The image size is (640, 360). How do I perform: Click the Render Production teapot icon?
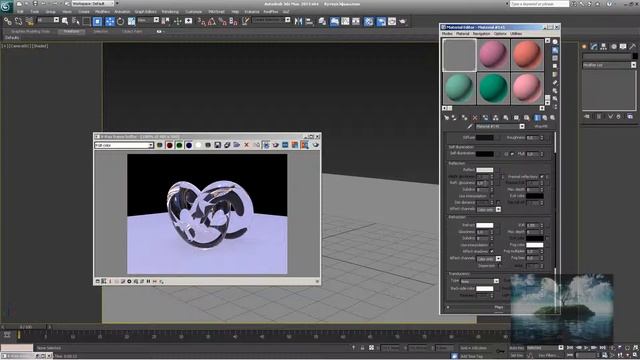[402, 21]
